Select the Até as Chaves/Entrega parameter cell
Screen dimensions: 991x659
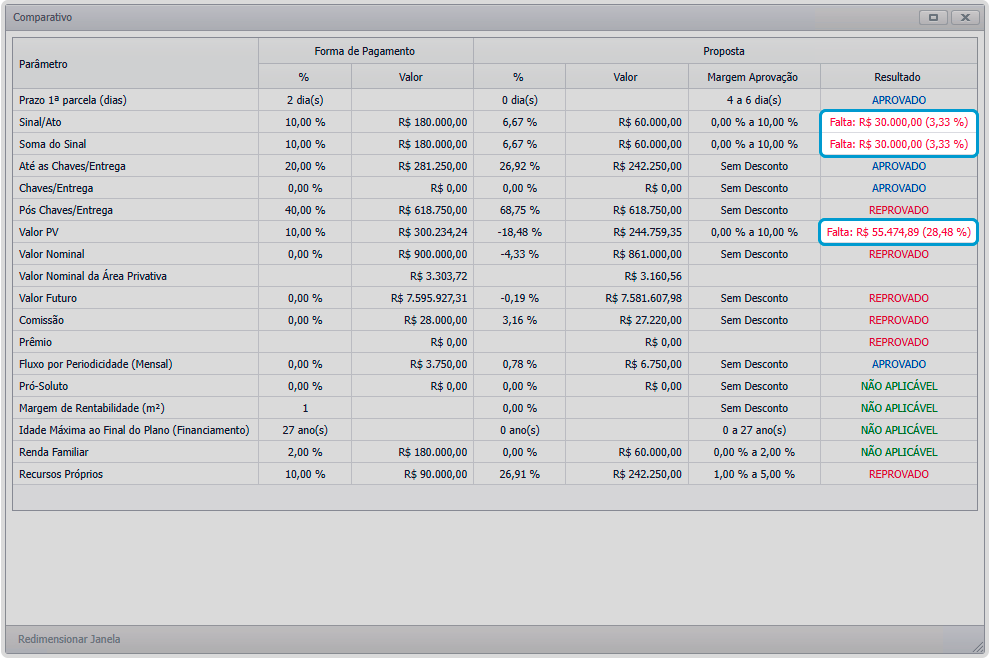[135, 166]
